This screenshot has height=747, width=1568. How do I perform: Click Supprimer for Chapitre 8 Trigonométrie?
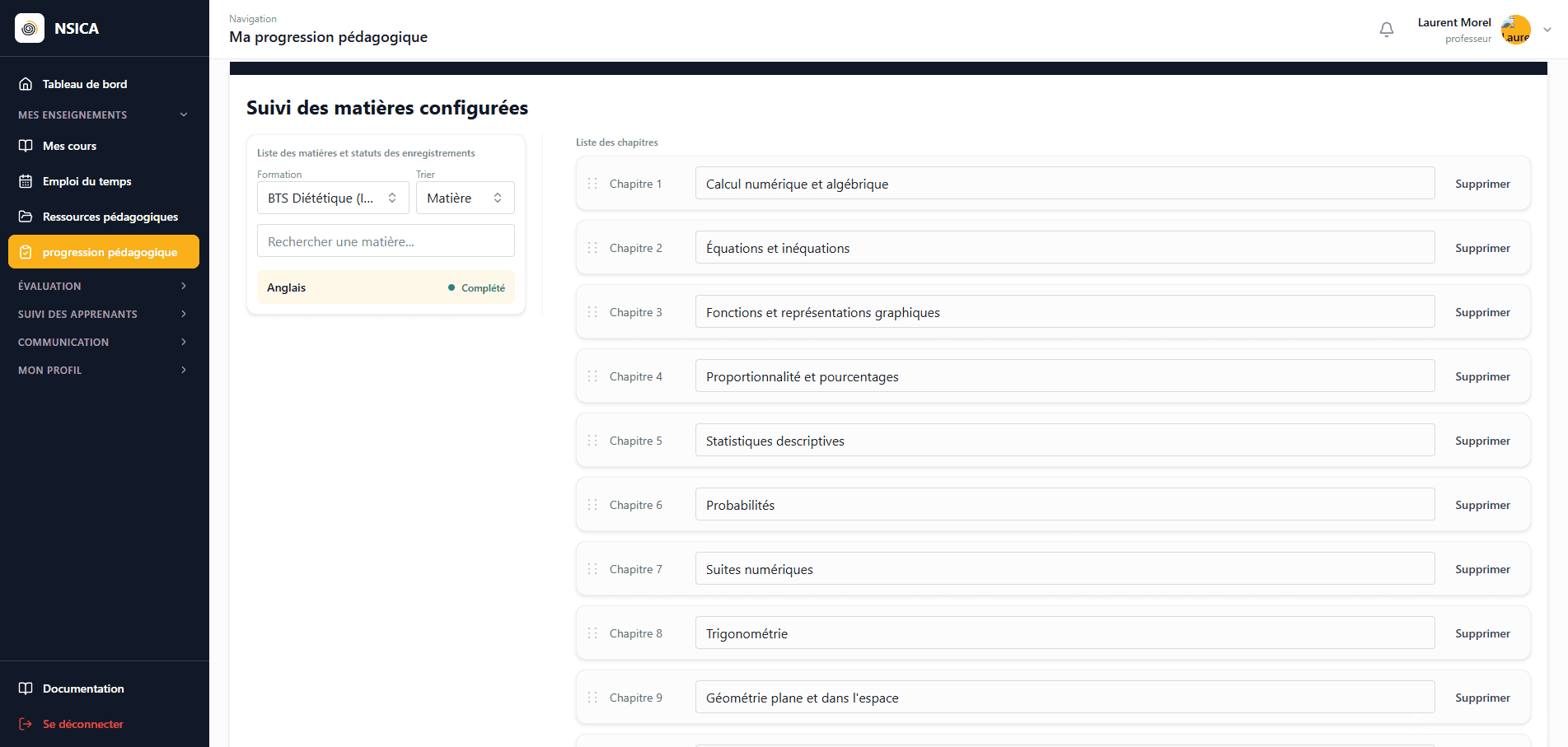1482,633
